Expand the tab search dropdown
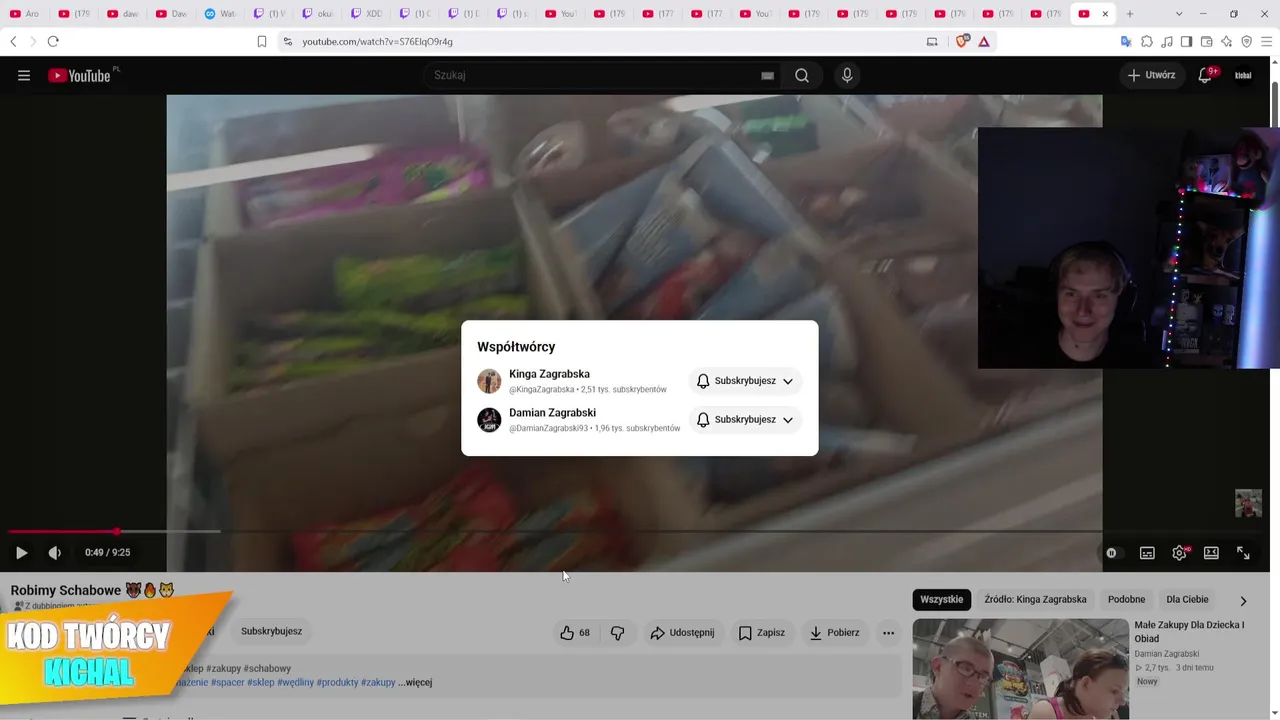This screenshot has height=720, width=1280. 1179,14
